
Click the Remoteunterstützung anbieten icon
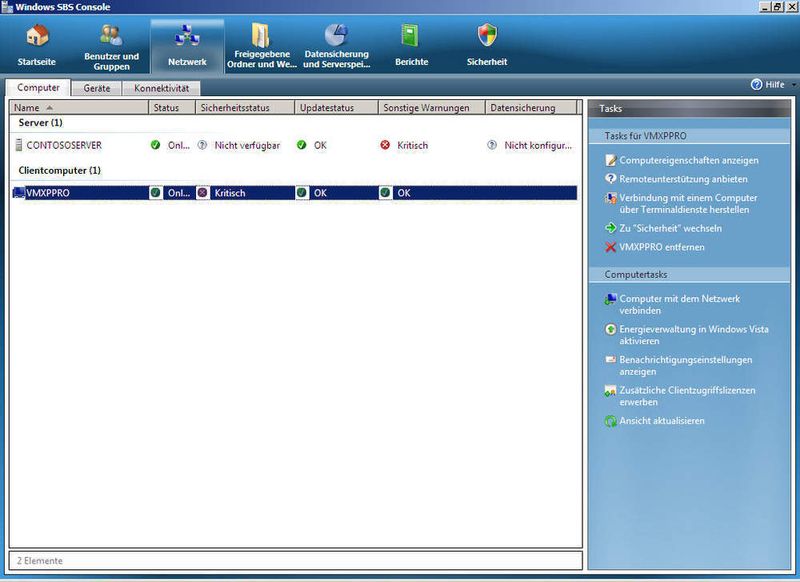coord(610,179)
